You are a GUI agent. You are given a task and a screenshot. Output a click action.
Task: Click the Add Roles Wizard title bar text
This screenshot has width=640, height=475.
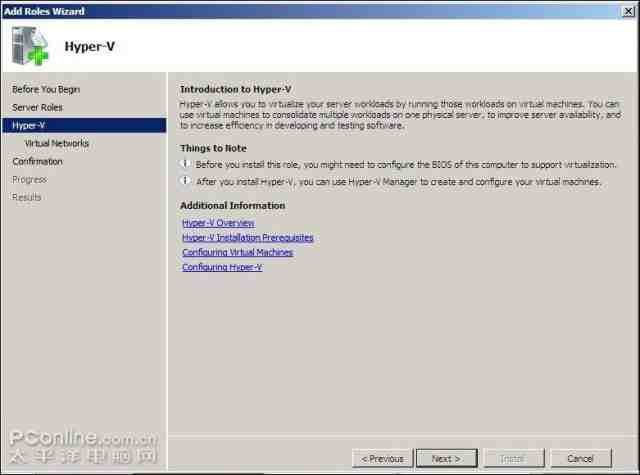44,11
